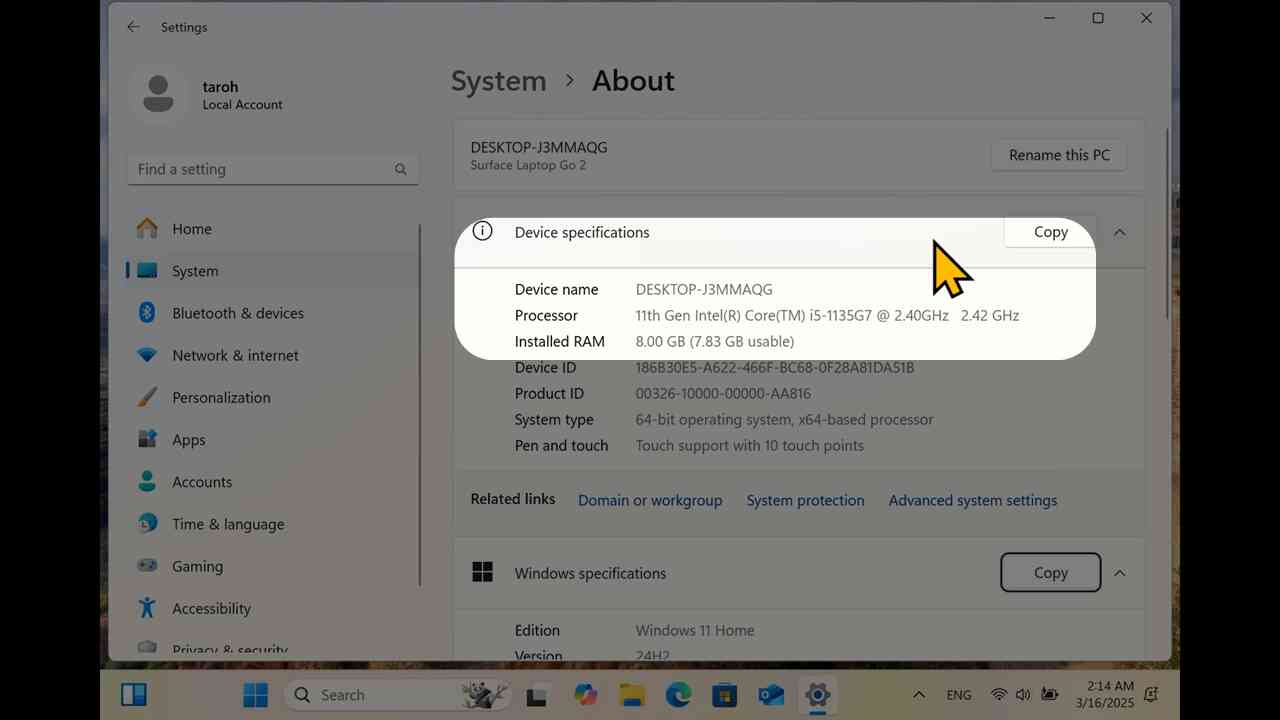This screenshot has width=1280, height=720.
Task: Launch Microsoft Edge from the taskbar
Action: coord(678,694)
